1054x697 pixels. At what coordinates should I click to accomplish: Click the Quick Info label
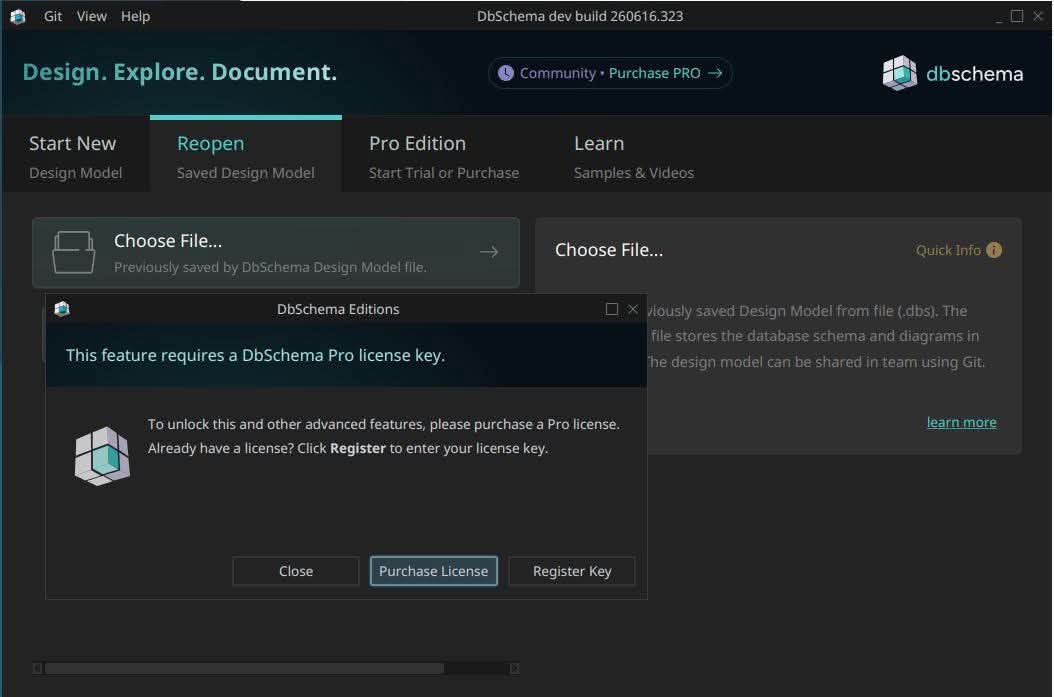[x=948, y=250]
